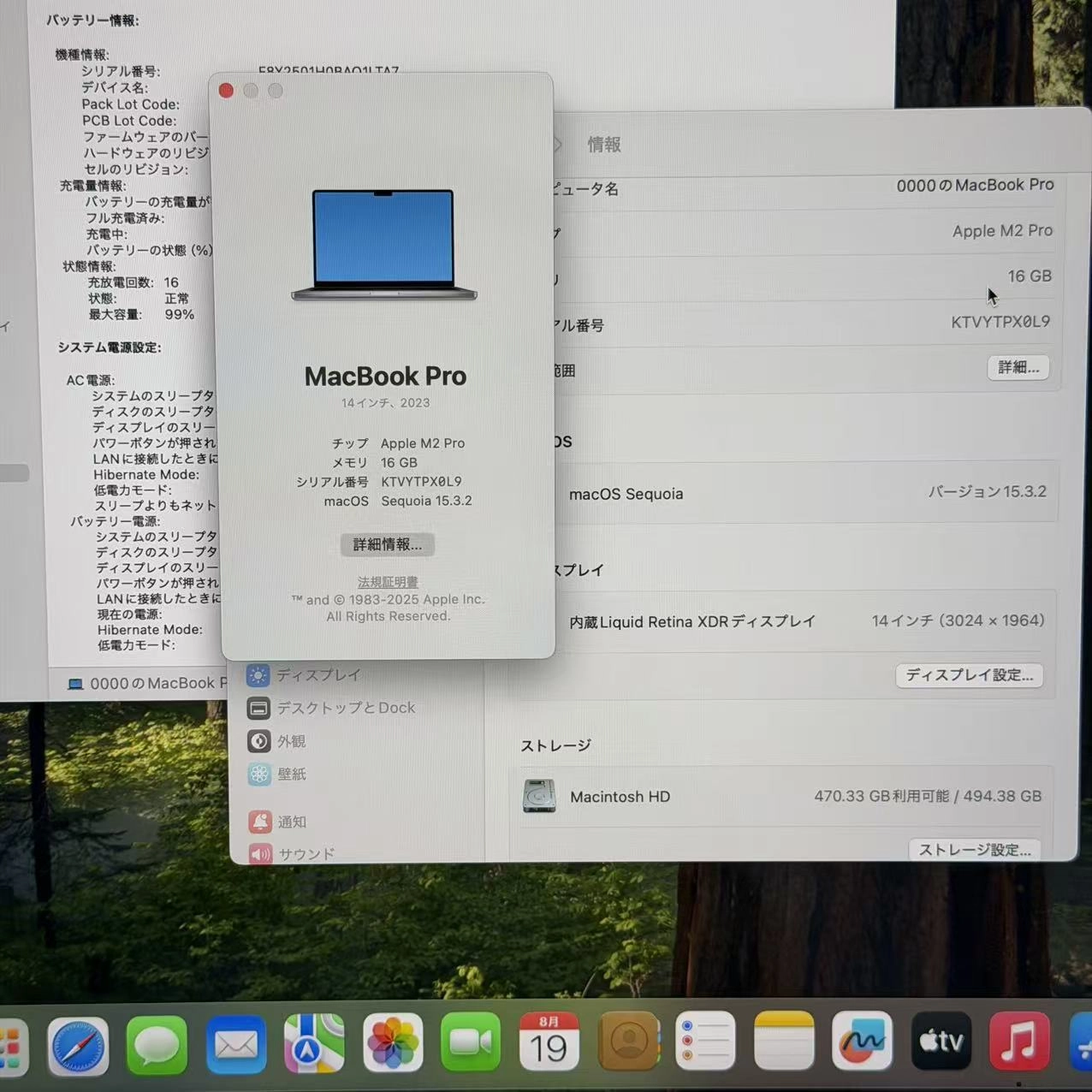Click システム電源設定 heading
Viewport: 1092px width, 1092px height.
(x=110, y=347)
